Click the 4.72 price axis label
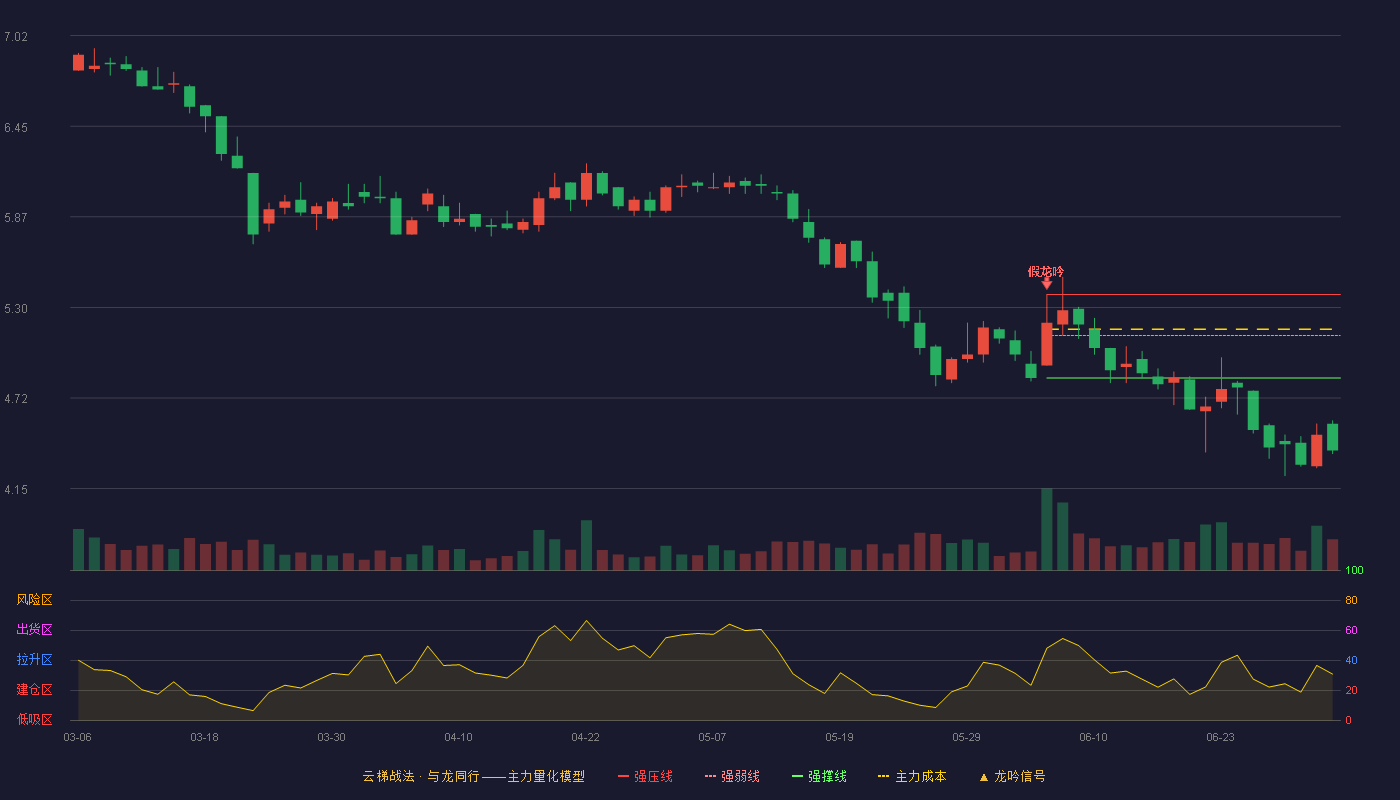 16,399
